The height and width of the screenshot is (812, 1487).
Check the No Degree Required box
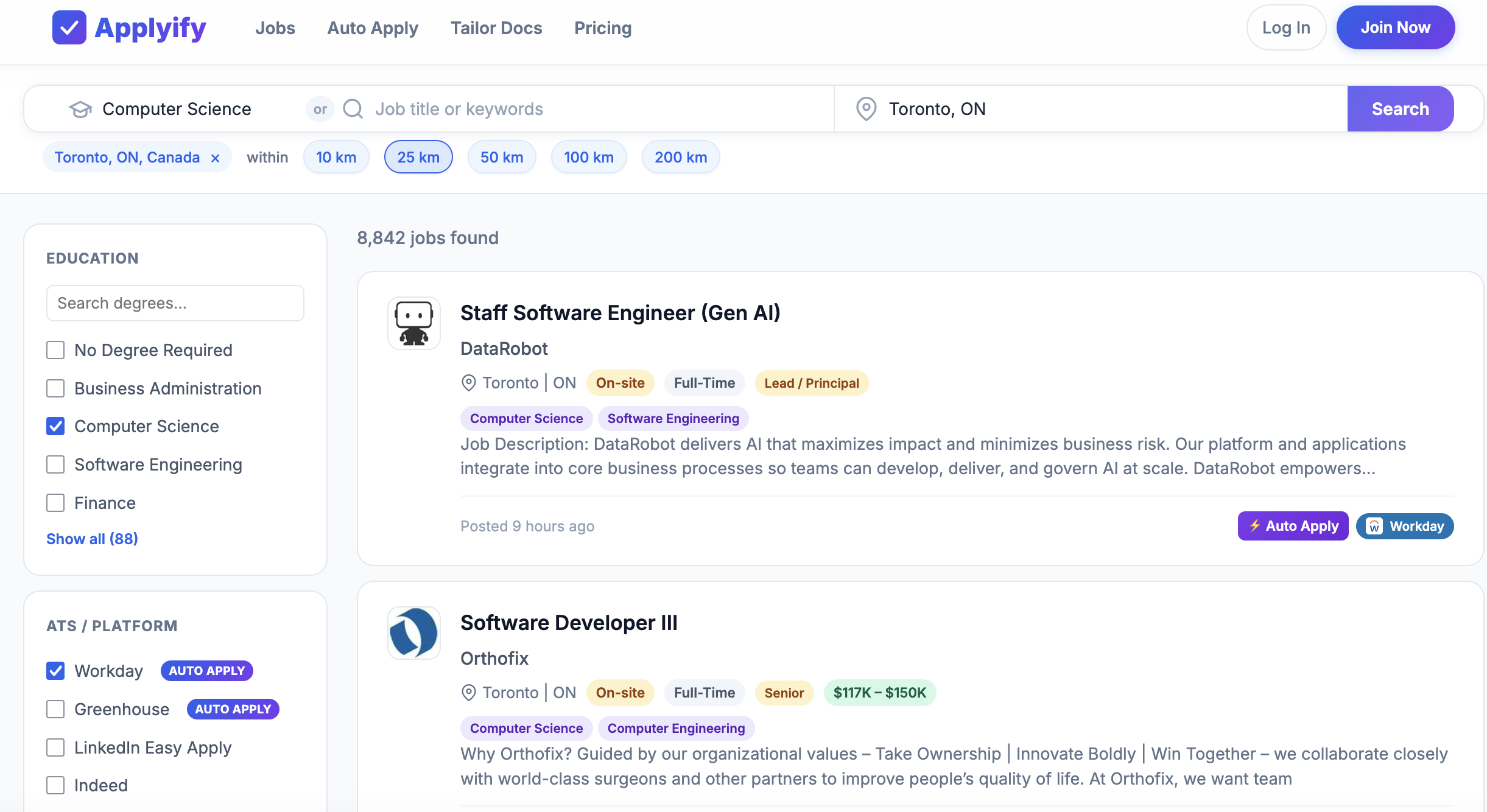(55, 350)
